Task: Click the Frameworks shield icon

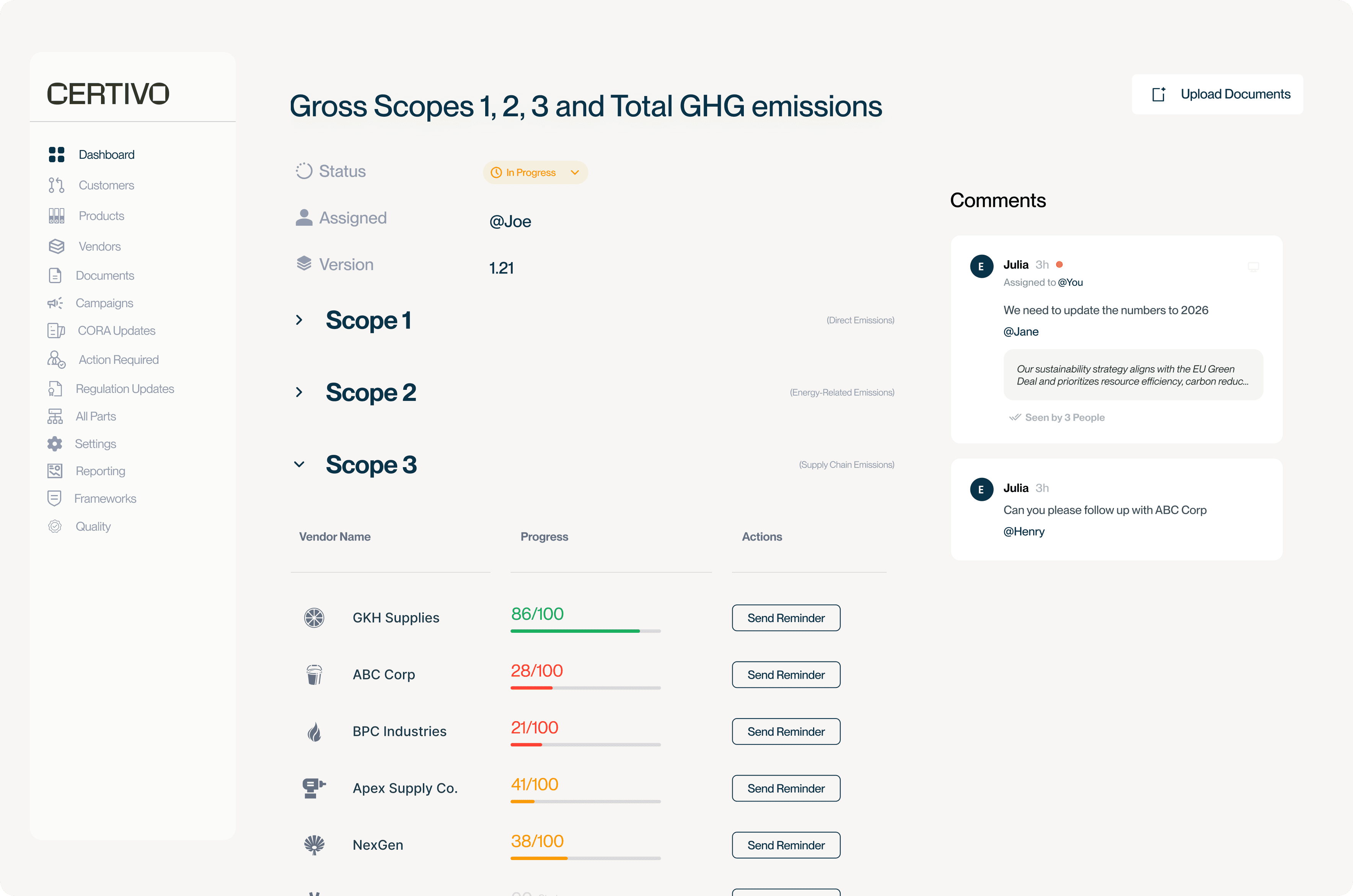Action: coord(54,498)
